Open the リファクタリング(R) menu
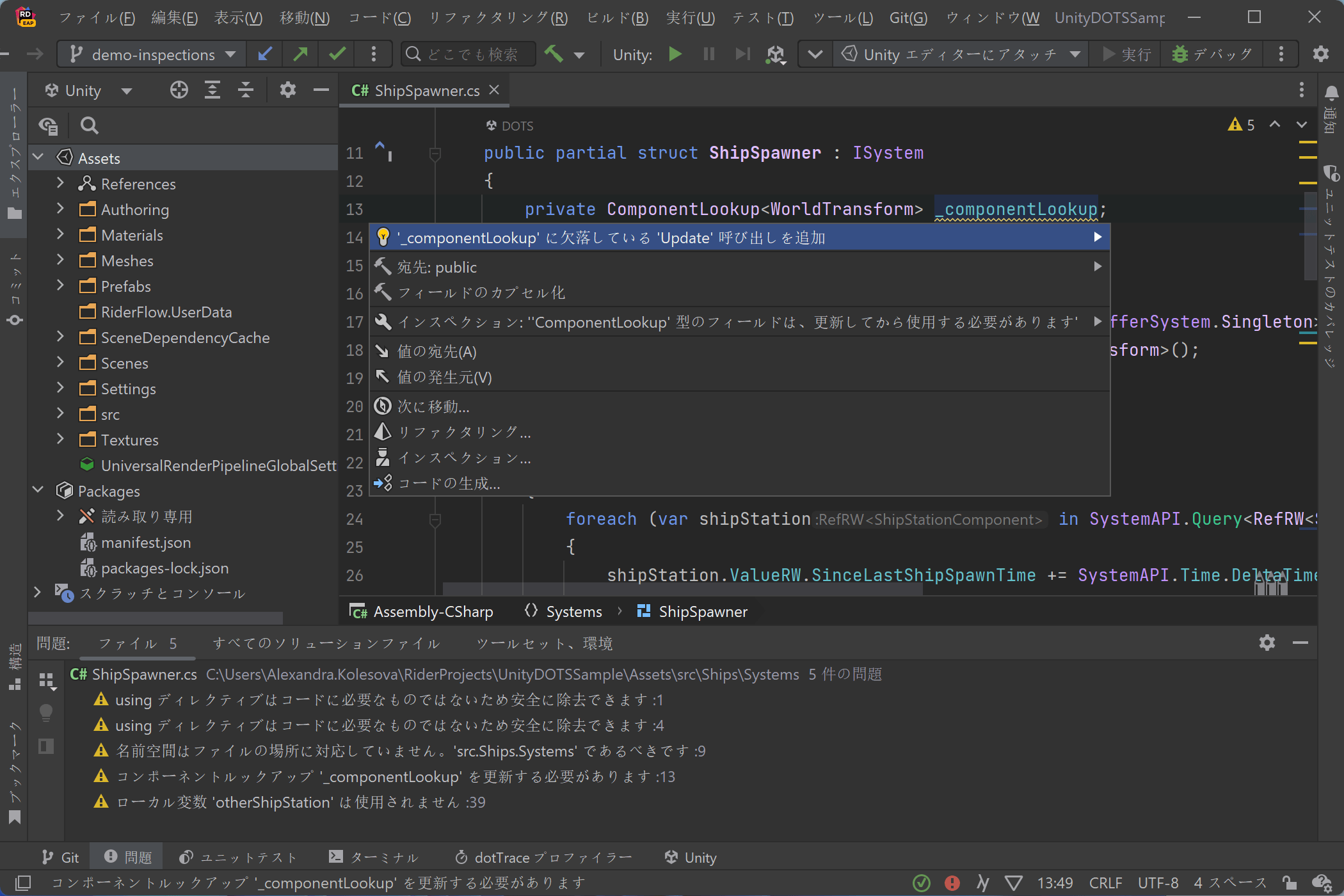1344x896 pixels. [498, 17]
